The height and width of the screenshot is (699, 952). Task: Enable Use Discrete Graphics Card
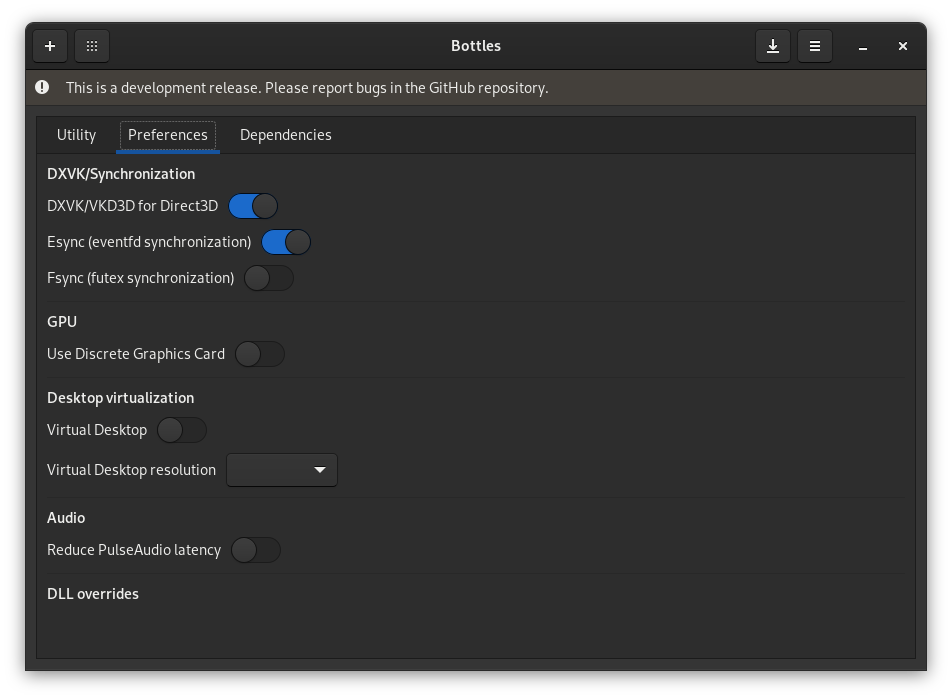click(260, 354)
